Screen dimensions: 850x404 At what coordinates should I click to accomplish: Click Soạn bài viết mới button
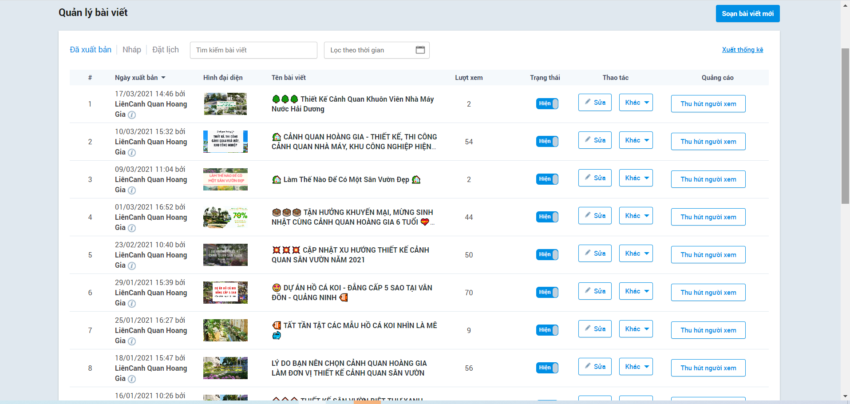click(x=749, y=13)
